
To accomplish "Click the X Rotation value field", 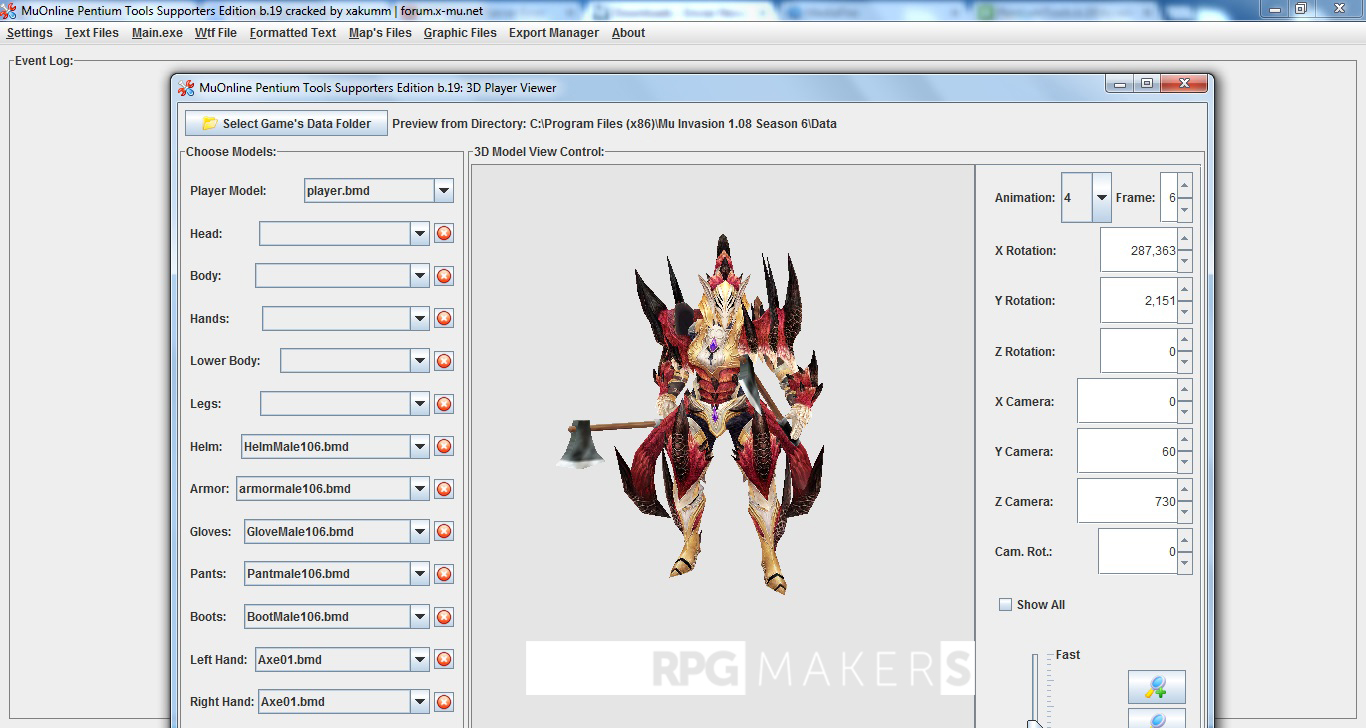I will click(x=1138, y=251).
